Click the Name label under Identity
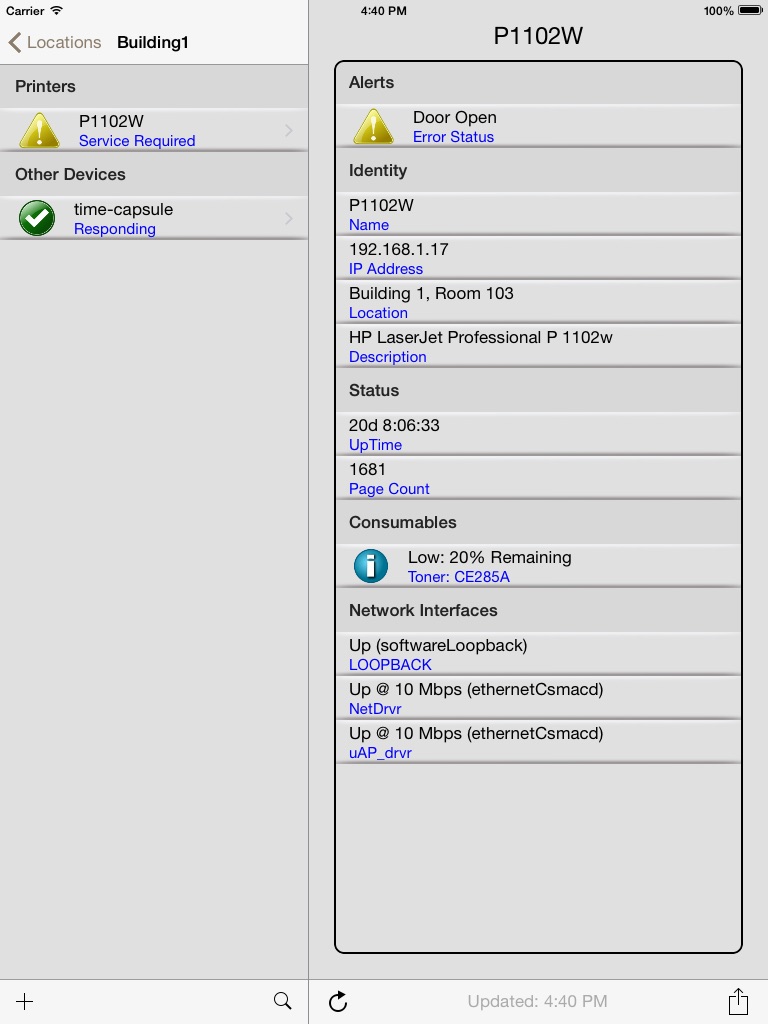The image size is (768, 1024). 369,225
